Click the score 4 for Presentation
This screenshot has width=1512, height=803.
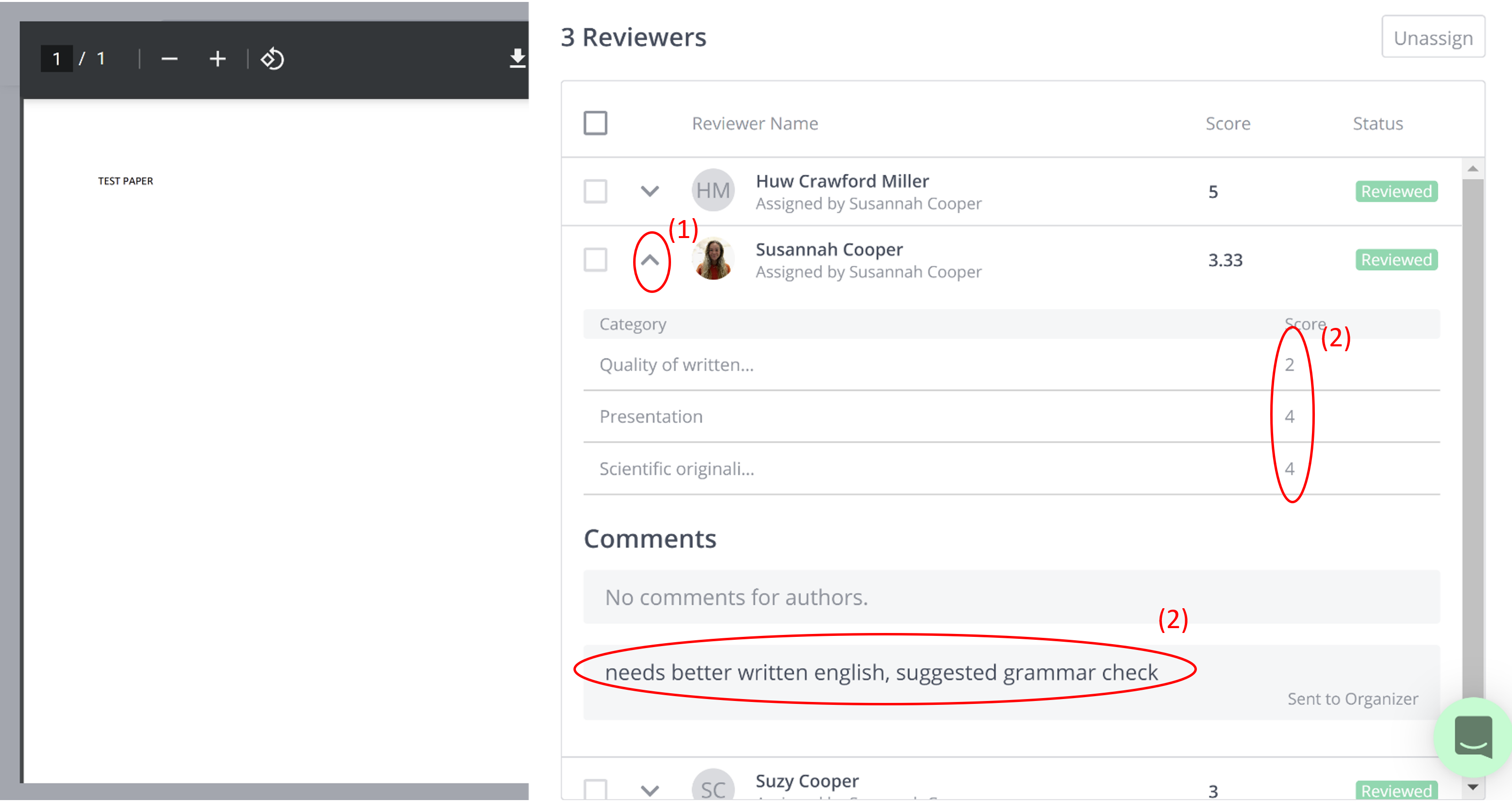pyautogui.click(x=1290, y=416)
